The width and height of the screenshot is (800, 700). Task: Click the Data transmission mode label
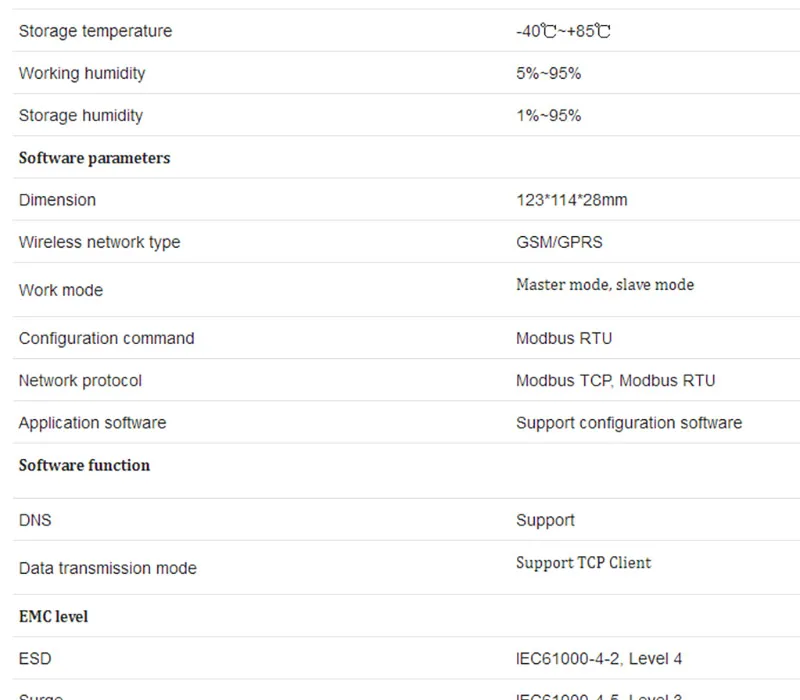[x=108, y=568]
